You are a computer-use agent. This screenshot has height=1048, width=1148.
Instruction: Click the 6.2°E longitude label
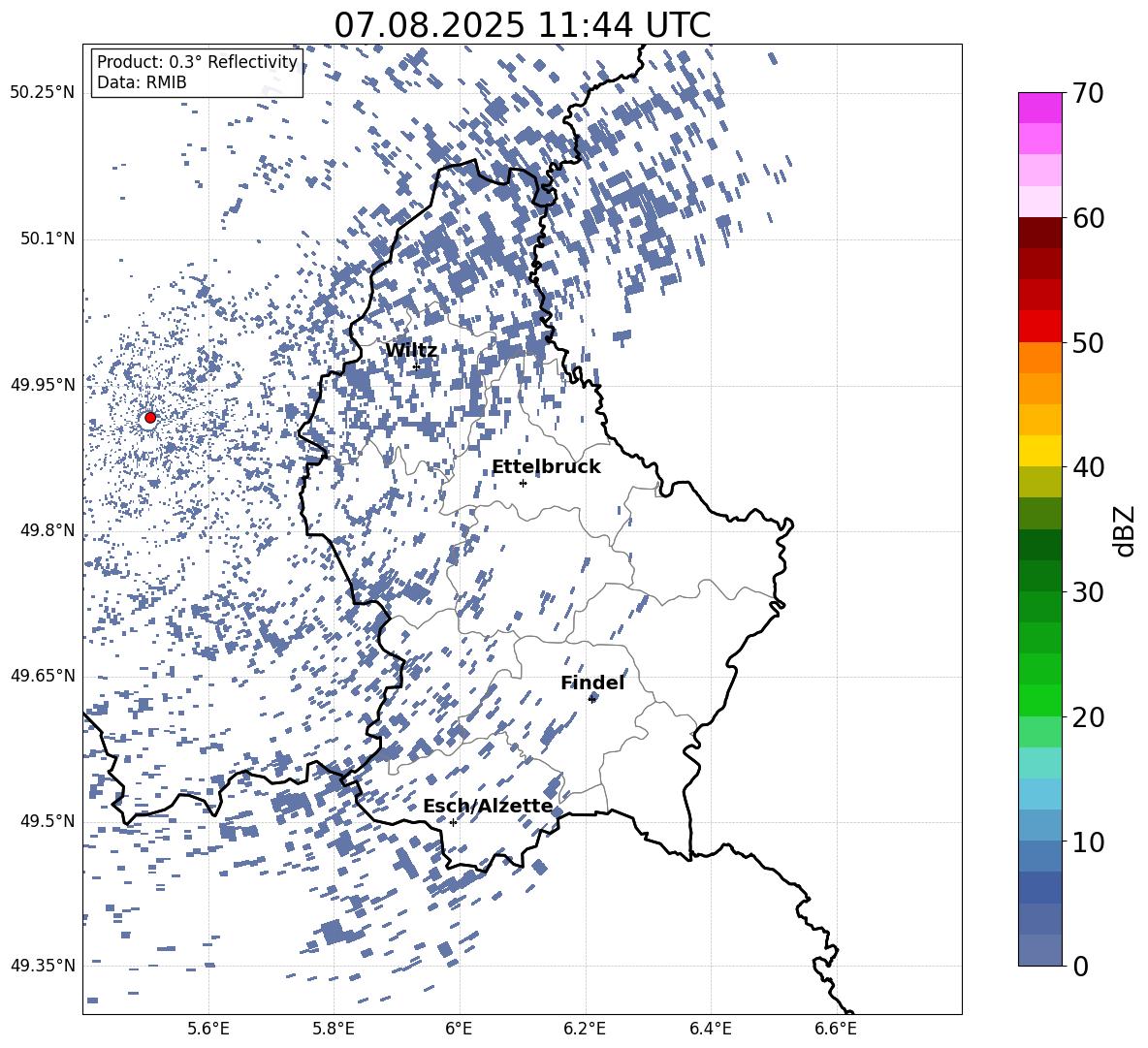585,1029
